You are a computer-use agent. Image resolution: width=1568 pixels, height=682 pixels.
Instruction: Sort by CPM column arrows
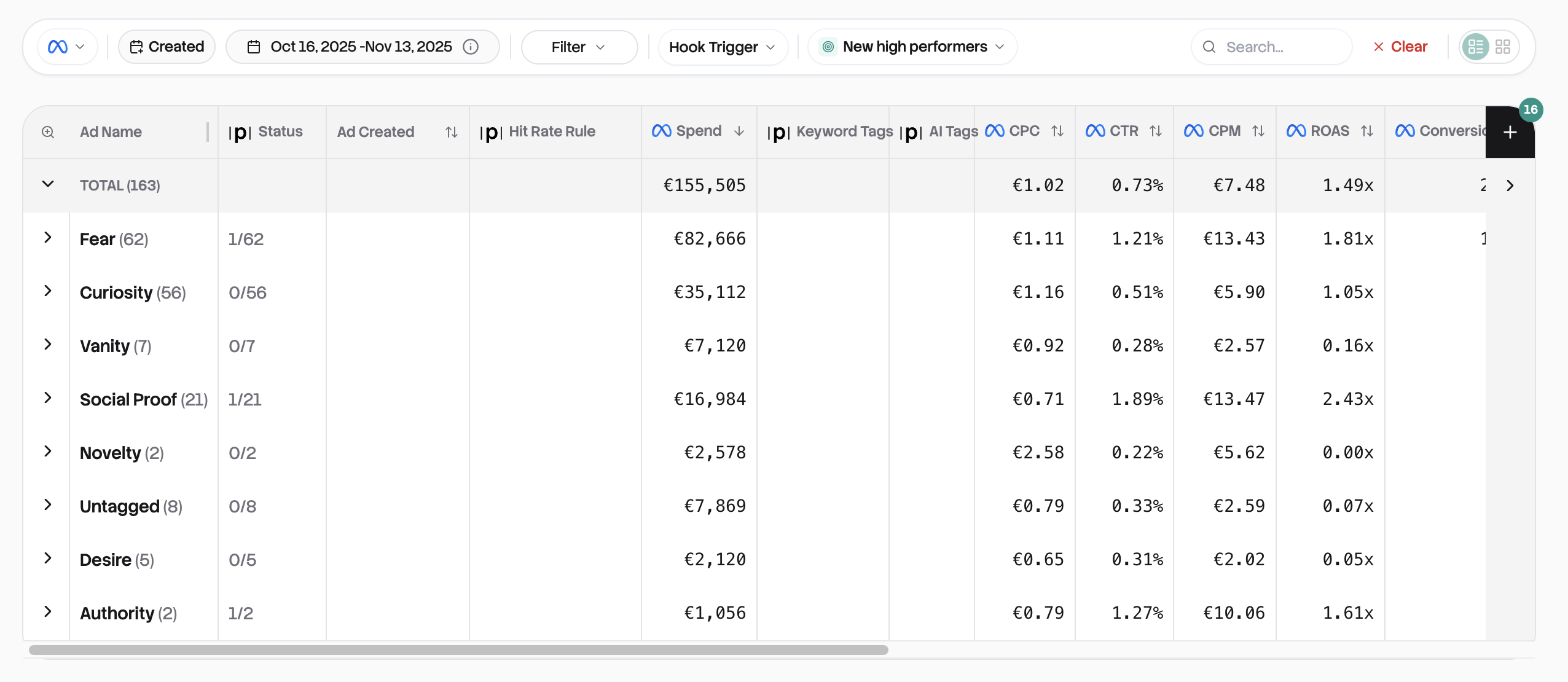pyautogui.click(x=1258, y=131)
